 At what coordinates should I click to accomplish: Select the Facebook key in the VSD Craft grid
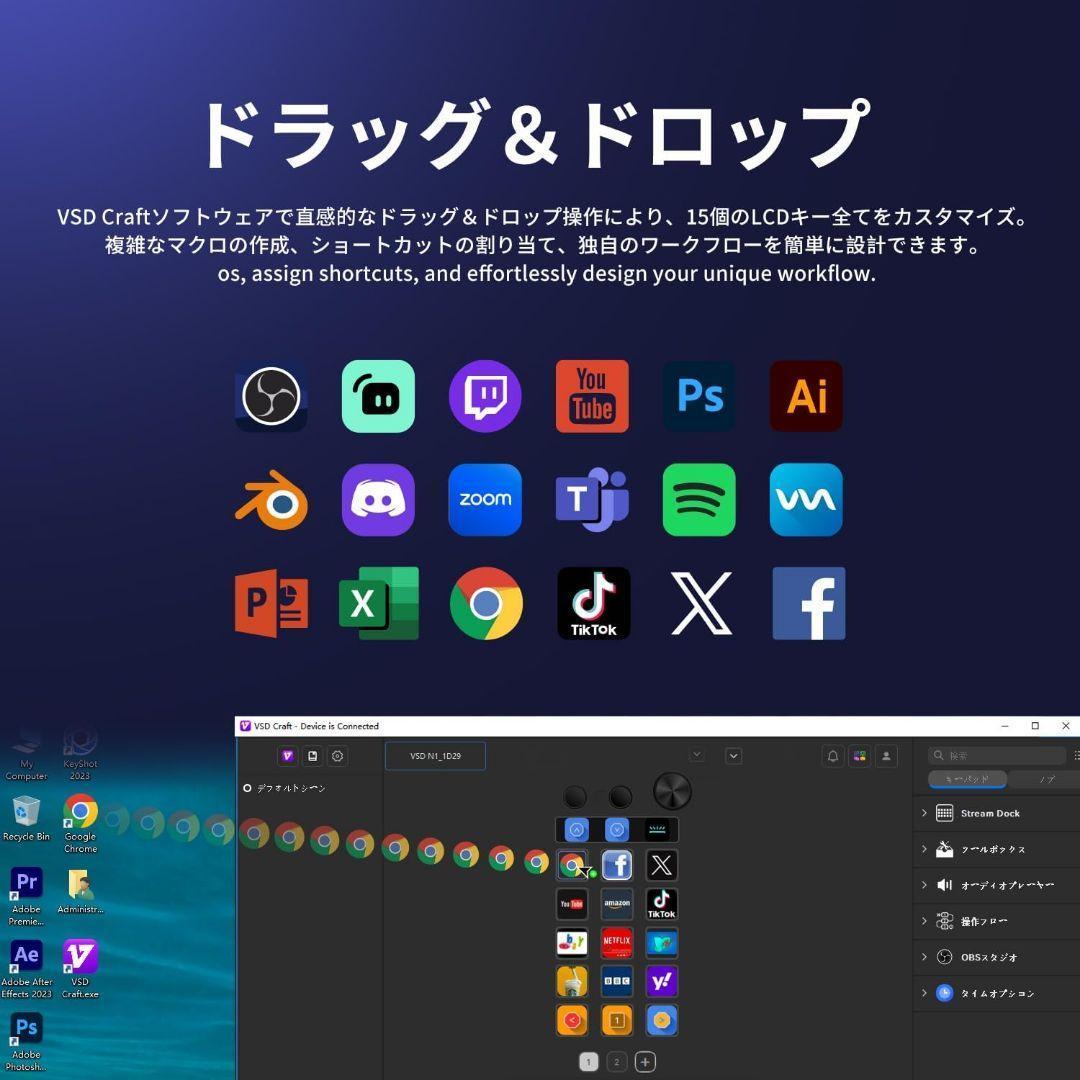[x=617, y=865]
